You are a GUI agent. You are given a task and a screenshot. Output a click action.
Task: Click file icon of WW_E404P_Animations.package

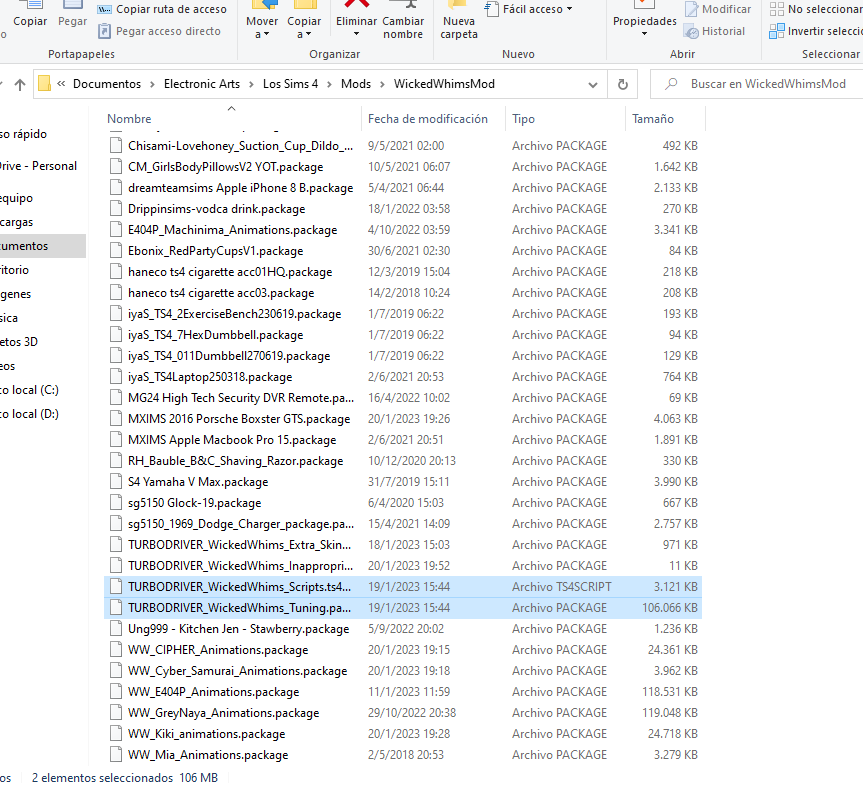tap(116, 692)
